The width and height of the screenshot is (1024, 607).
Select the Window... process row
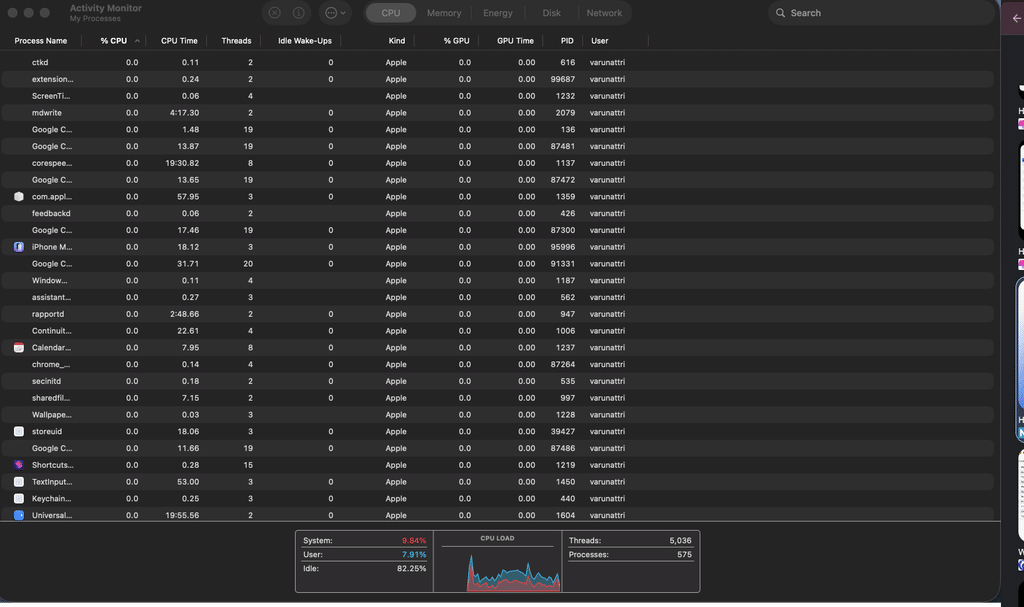[498, 280]
